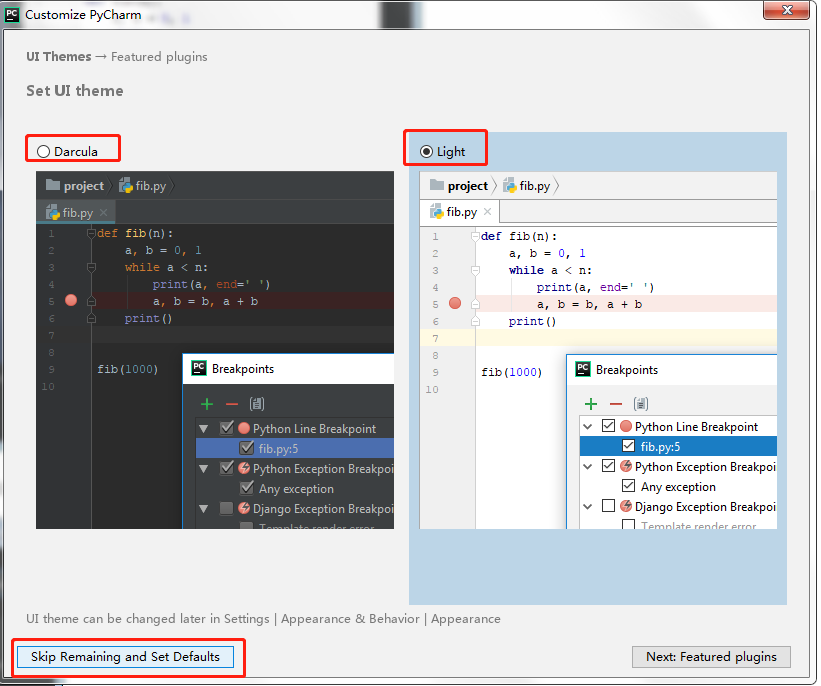Click Python Exception Breakpoint lightning icon in Light preview

tap(626, 466)
